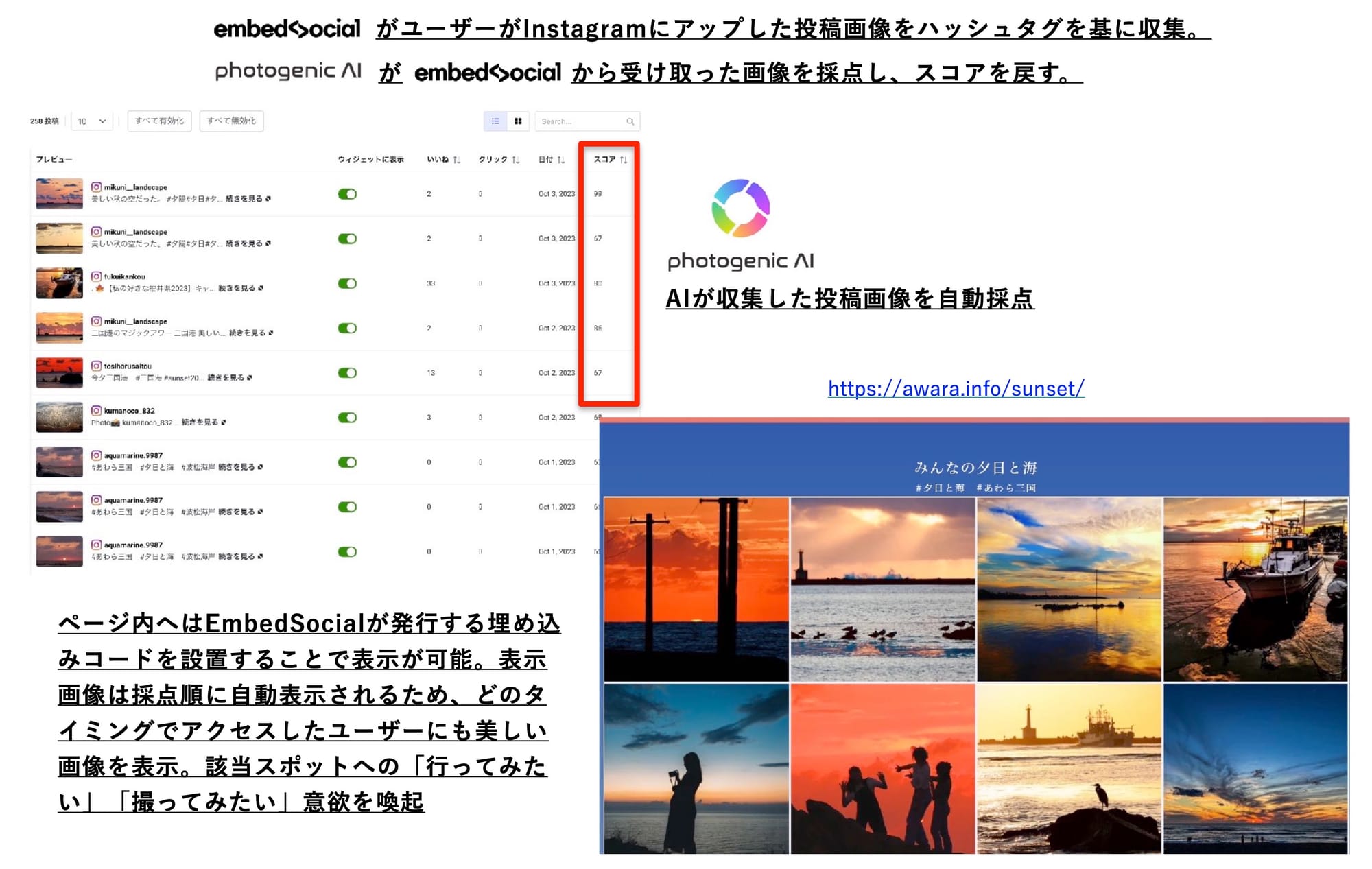Screen dimensions: 1372x869
Task: Click すべて無効化 button
Action: (x=231, y=121)
